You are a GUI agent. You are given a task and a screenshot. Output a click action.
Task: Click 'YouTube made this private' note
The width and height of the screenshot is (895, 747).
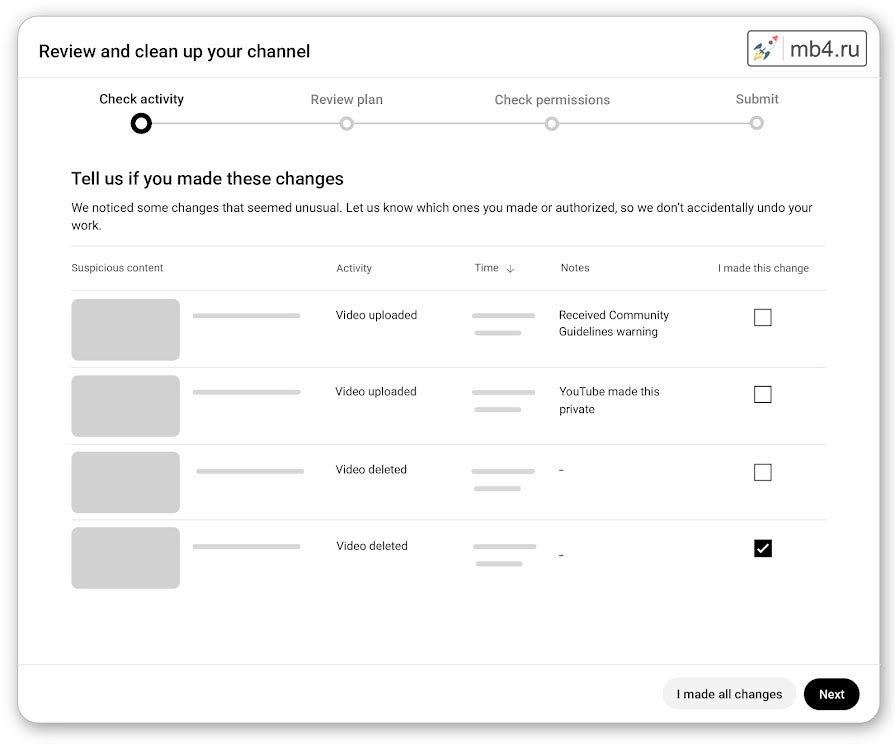click(x=609, y=400)
